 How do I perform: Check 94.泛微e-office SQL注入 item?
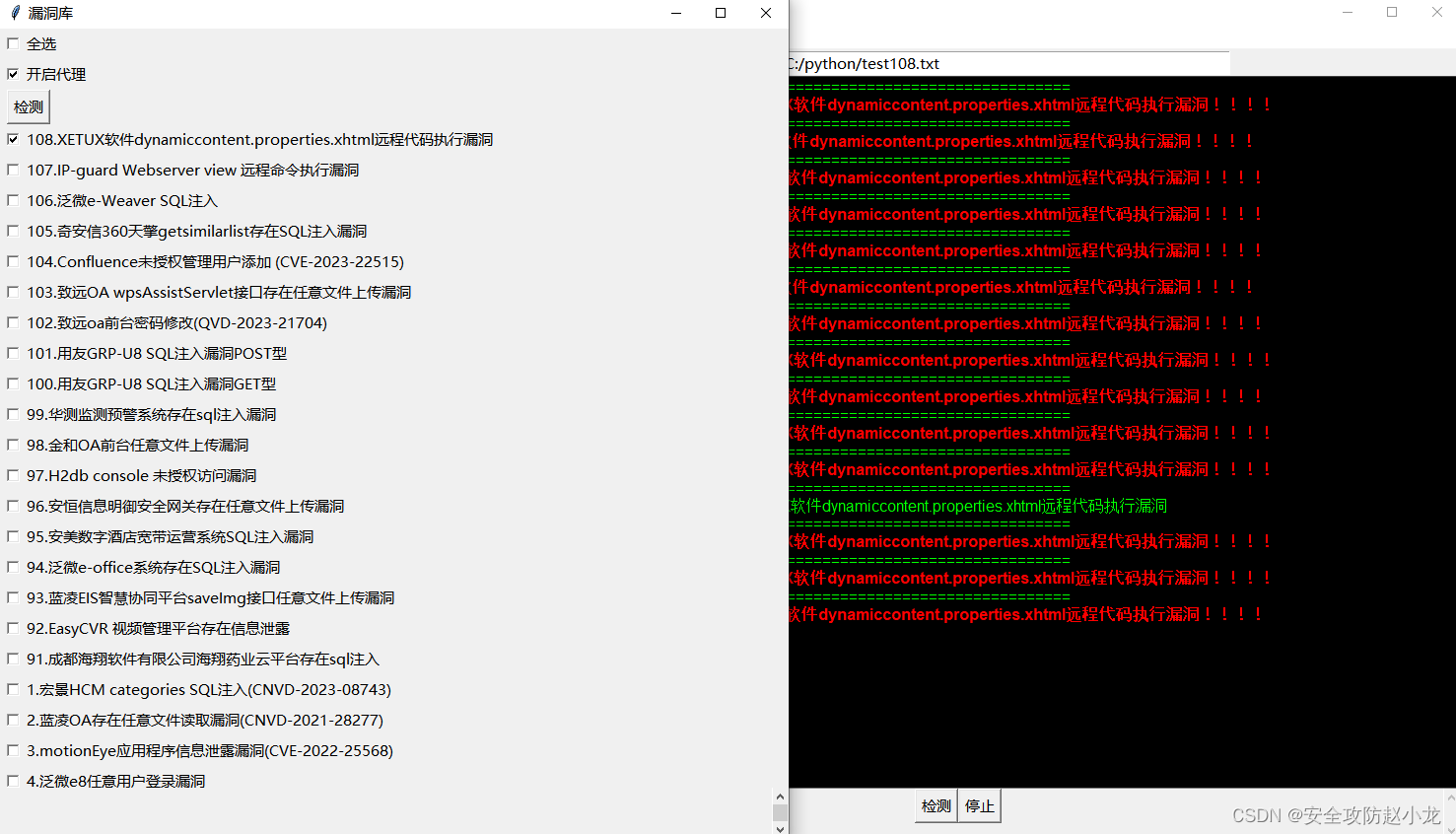click(13, 567)
